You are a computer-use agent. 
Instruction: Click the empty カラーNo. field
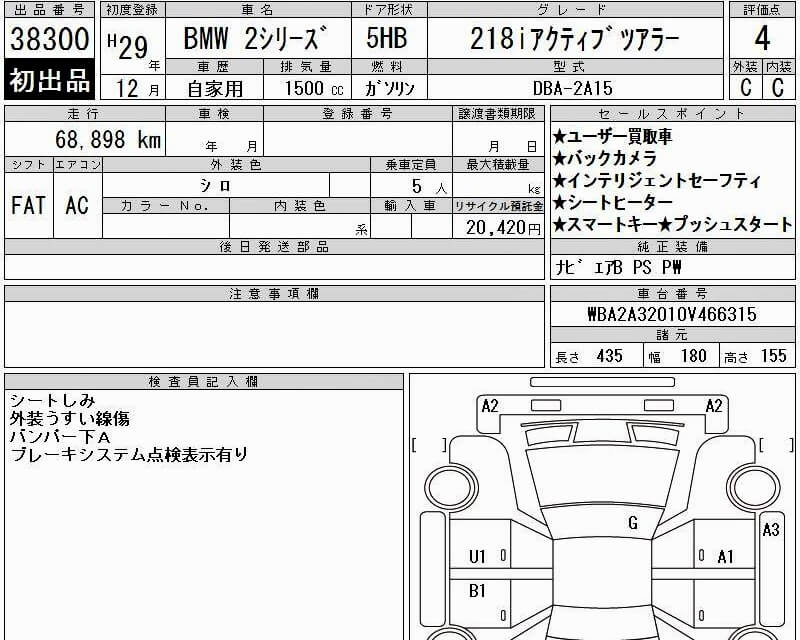166,226
